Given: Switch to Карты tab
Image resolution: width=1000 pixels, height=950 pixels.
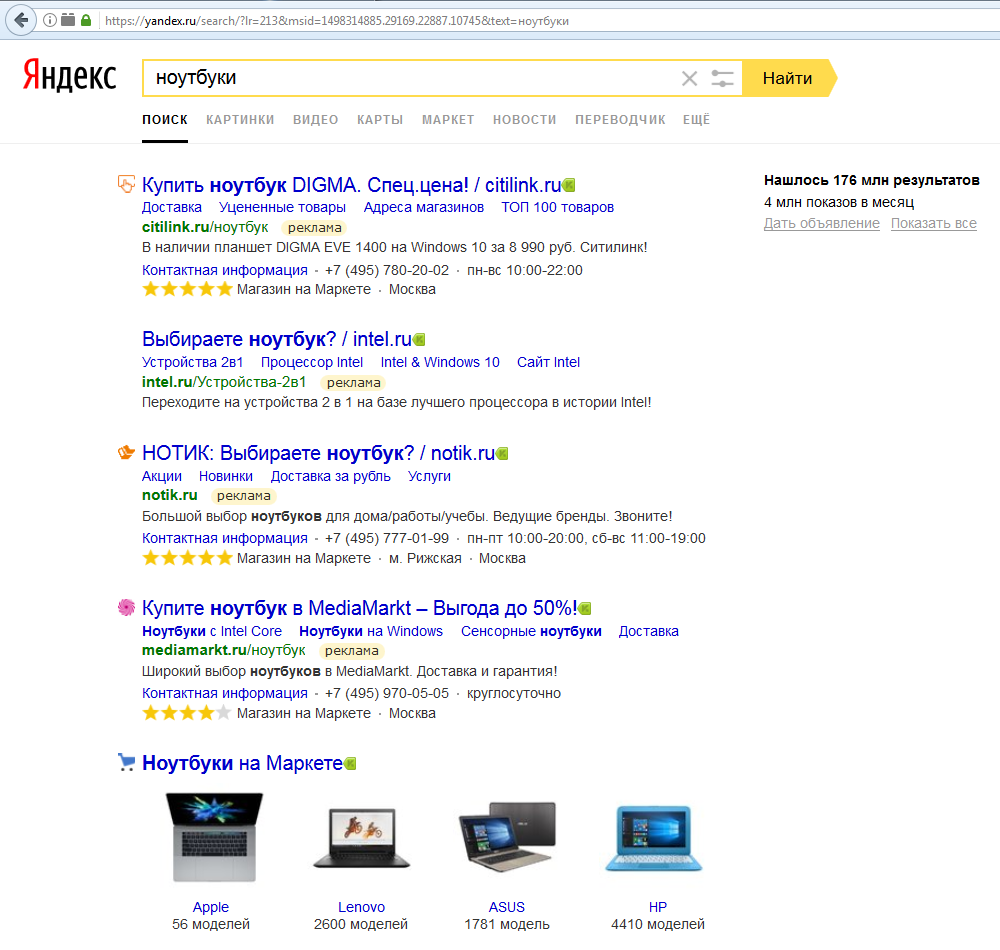Looking at the screenshot, I should [380, 120].
